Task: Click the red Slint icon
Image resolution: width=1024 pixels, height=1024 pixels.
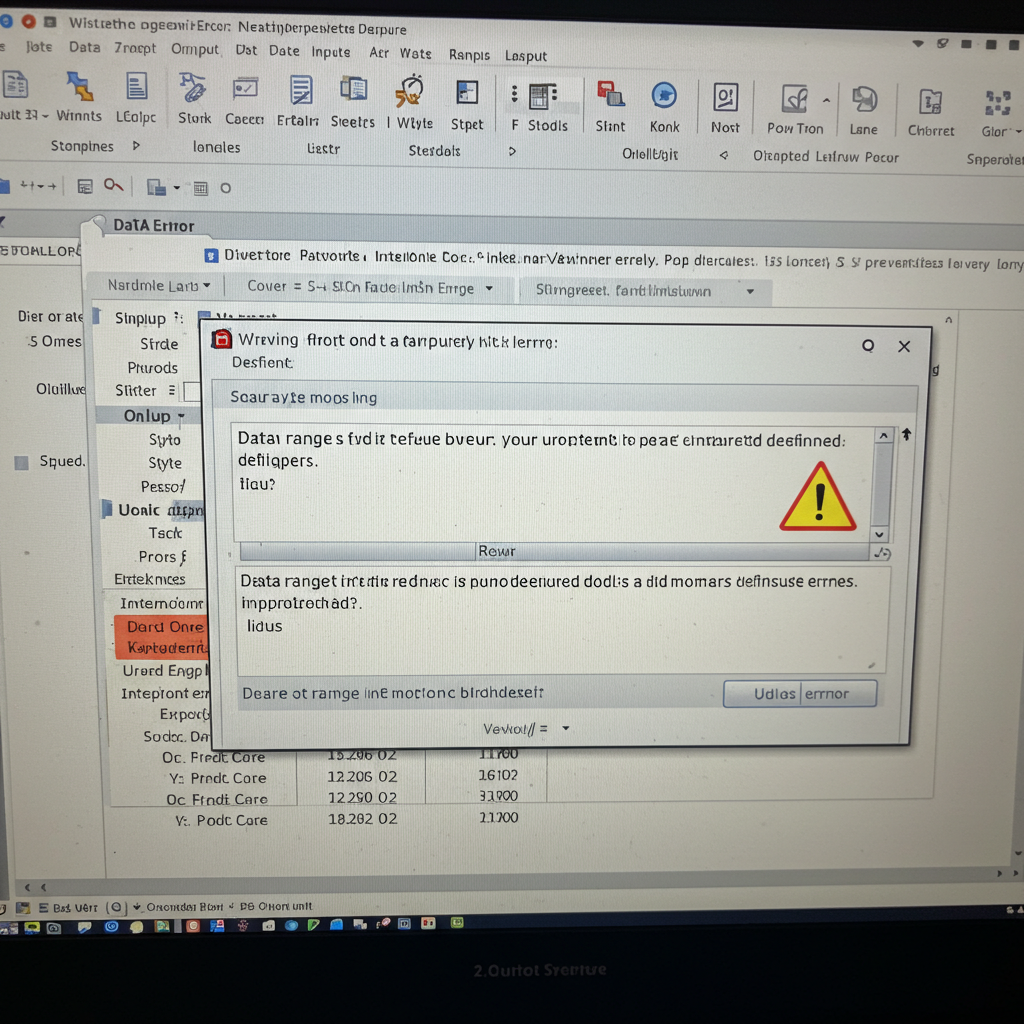Action: tap(610, 95)
